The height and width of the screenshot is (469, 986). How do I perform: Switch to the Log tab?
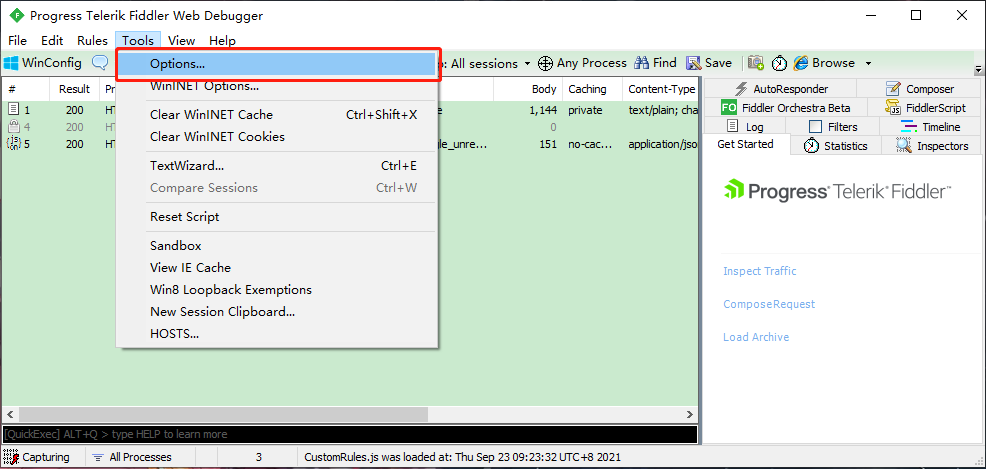pos(745,126)
